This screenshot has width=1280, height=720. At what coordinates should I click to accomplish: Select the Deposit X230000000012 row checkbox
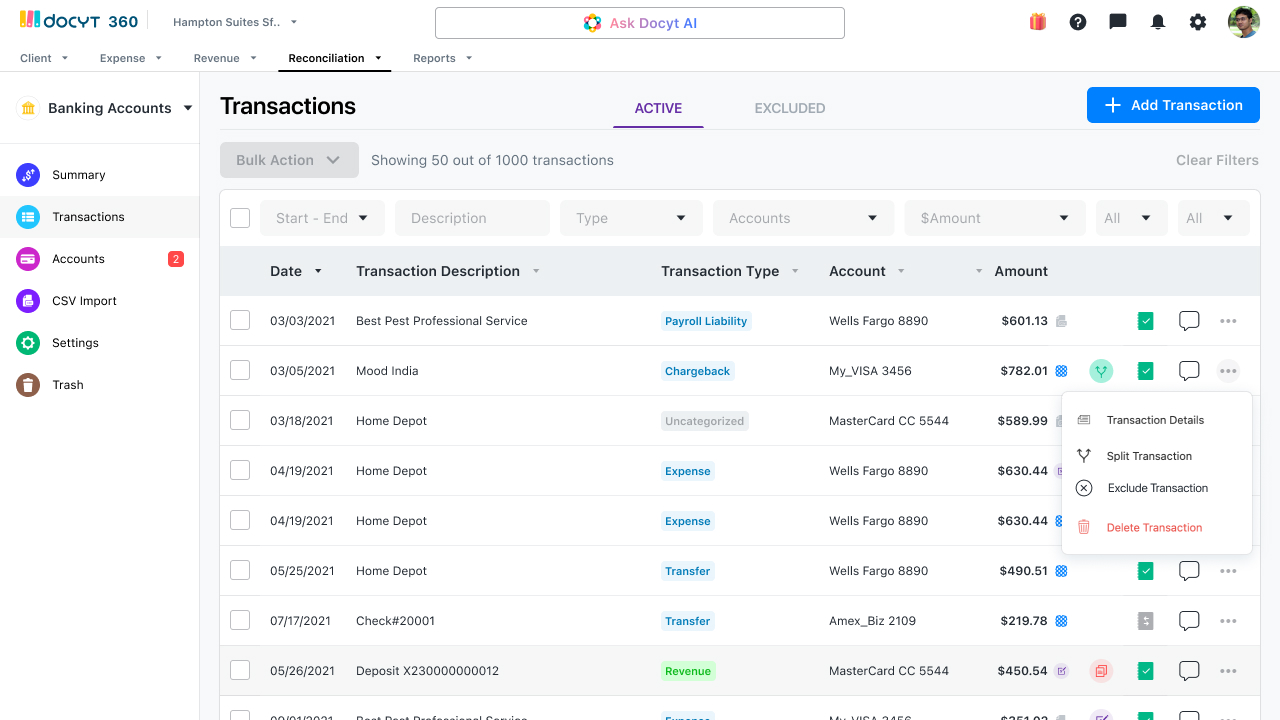pos(240,670)
